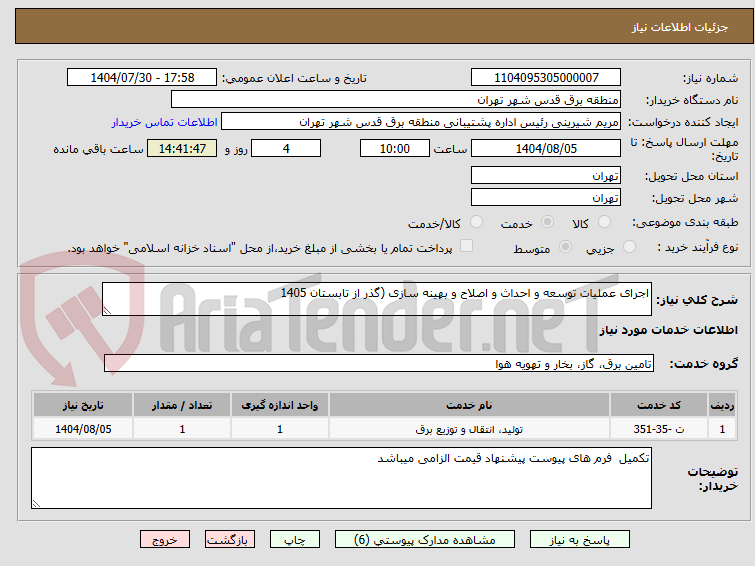Click the remaining days field showing 4
The height and width of the screenshot is (566, 755).
(x=286, y=148)
